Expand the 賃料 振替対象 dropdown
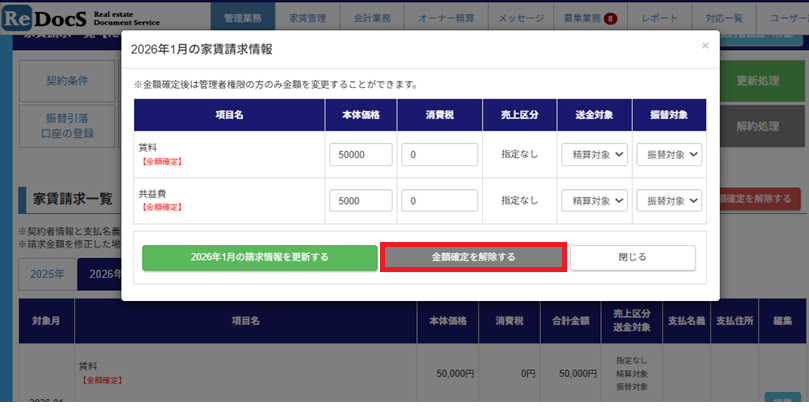This screenshot has width=809, height=408. [x=669, y=155]
